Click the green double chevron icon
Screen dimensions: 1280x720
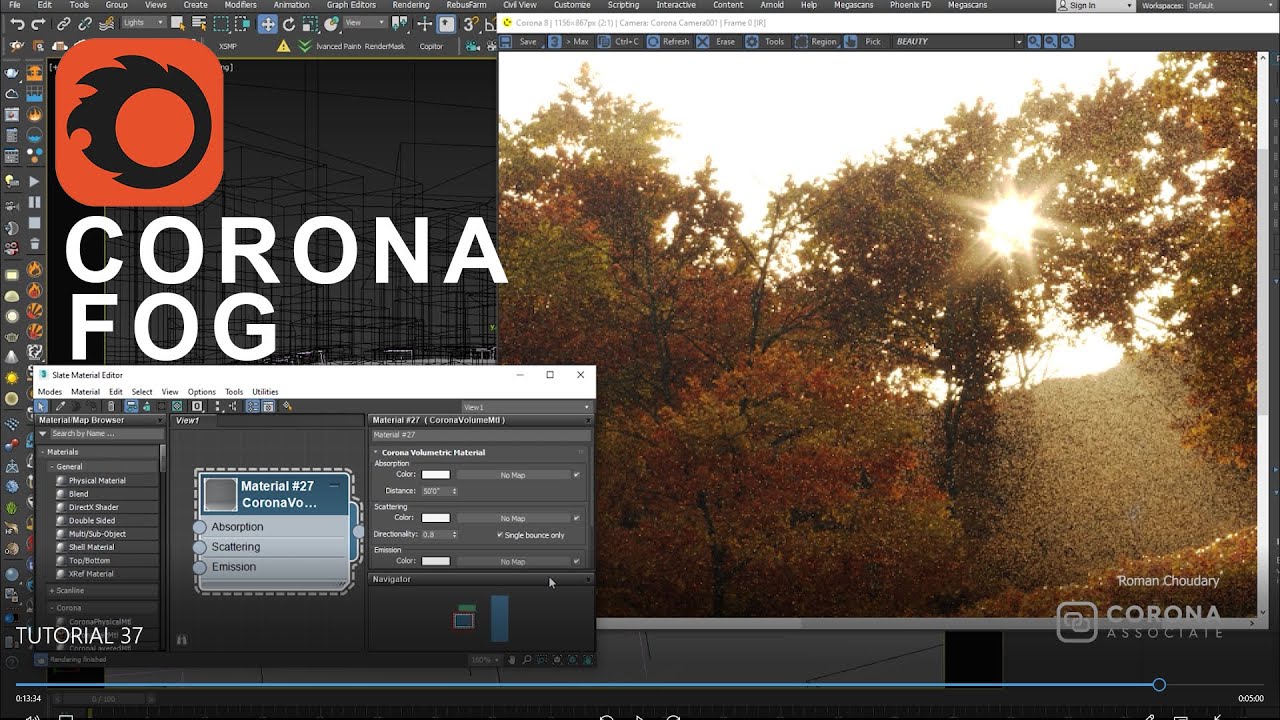tap(304, 46)
